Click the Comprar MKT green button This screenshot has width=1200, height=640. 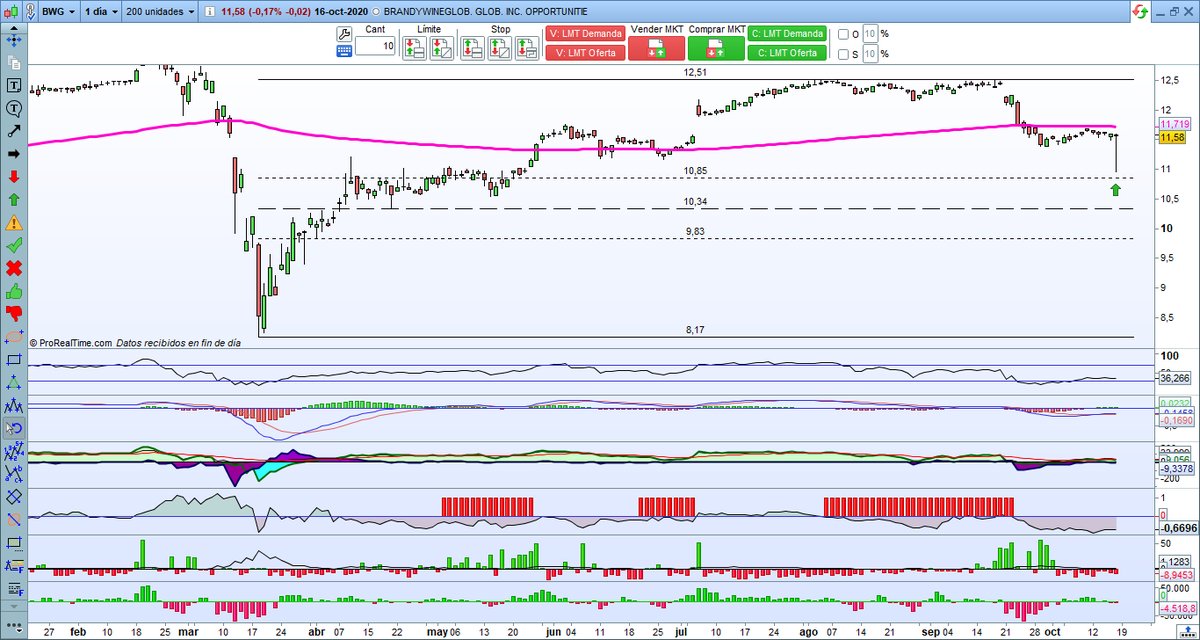(717, 48)
